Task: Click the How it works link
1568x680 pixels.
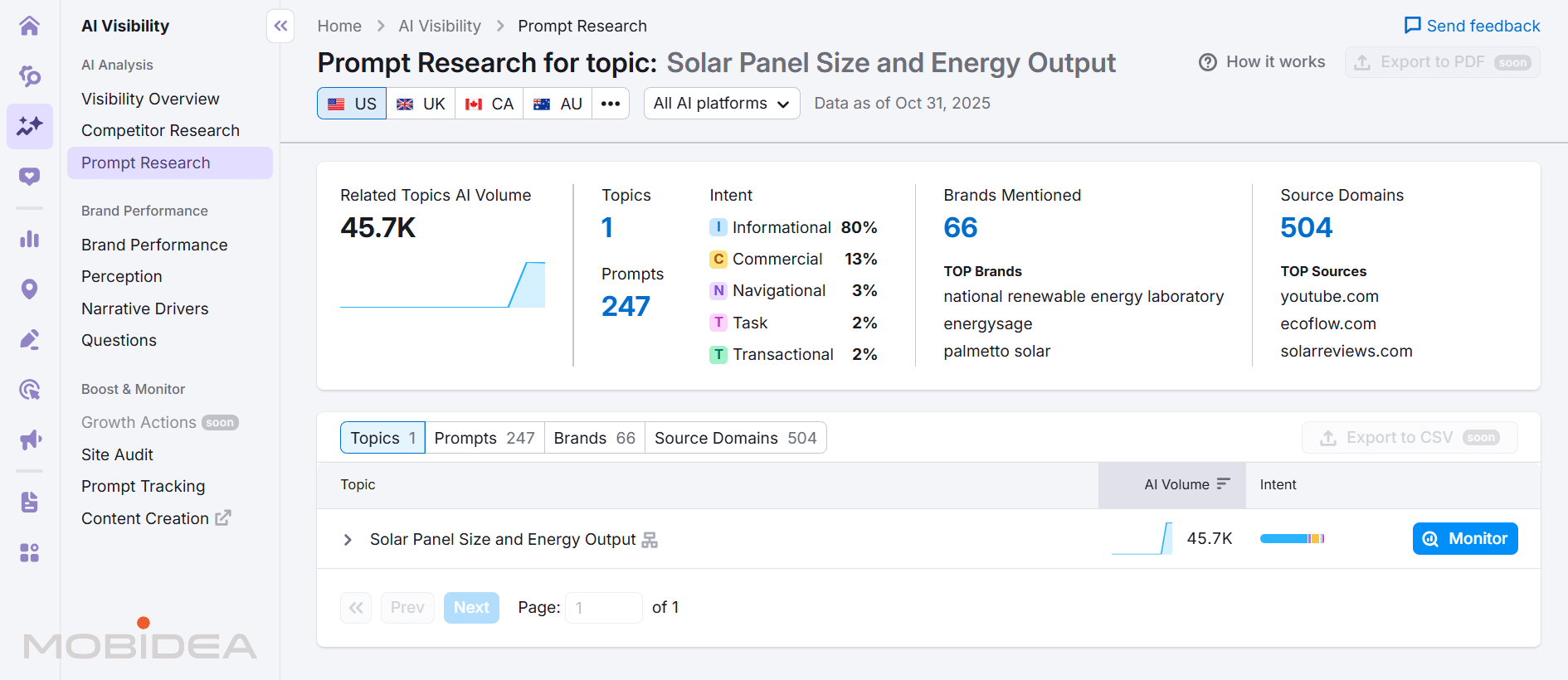Action: 1262,62
